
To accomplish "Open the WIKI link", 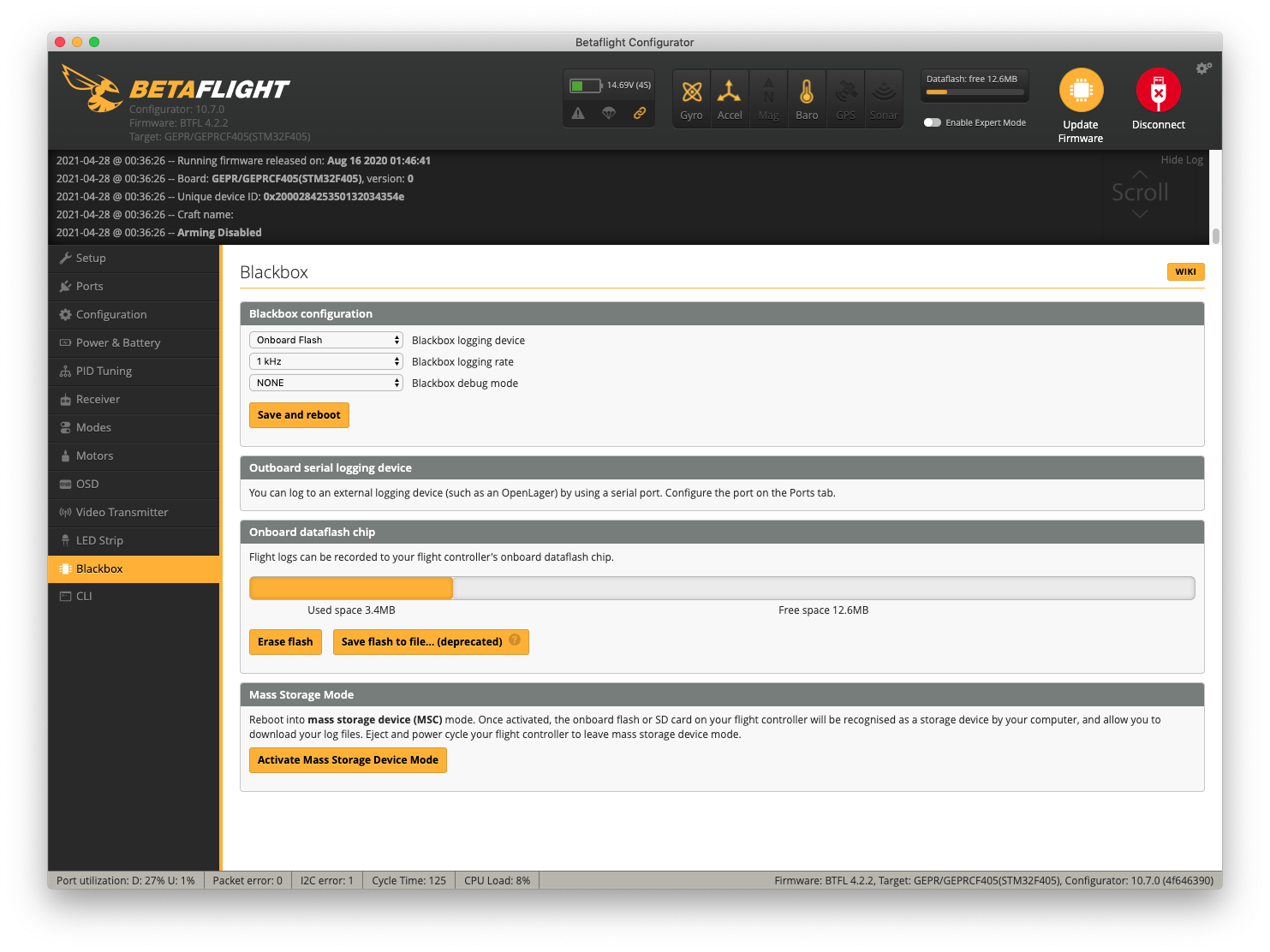I will click(x=1186, y=271).
